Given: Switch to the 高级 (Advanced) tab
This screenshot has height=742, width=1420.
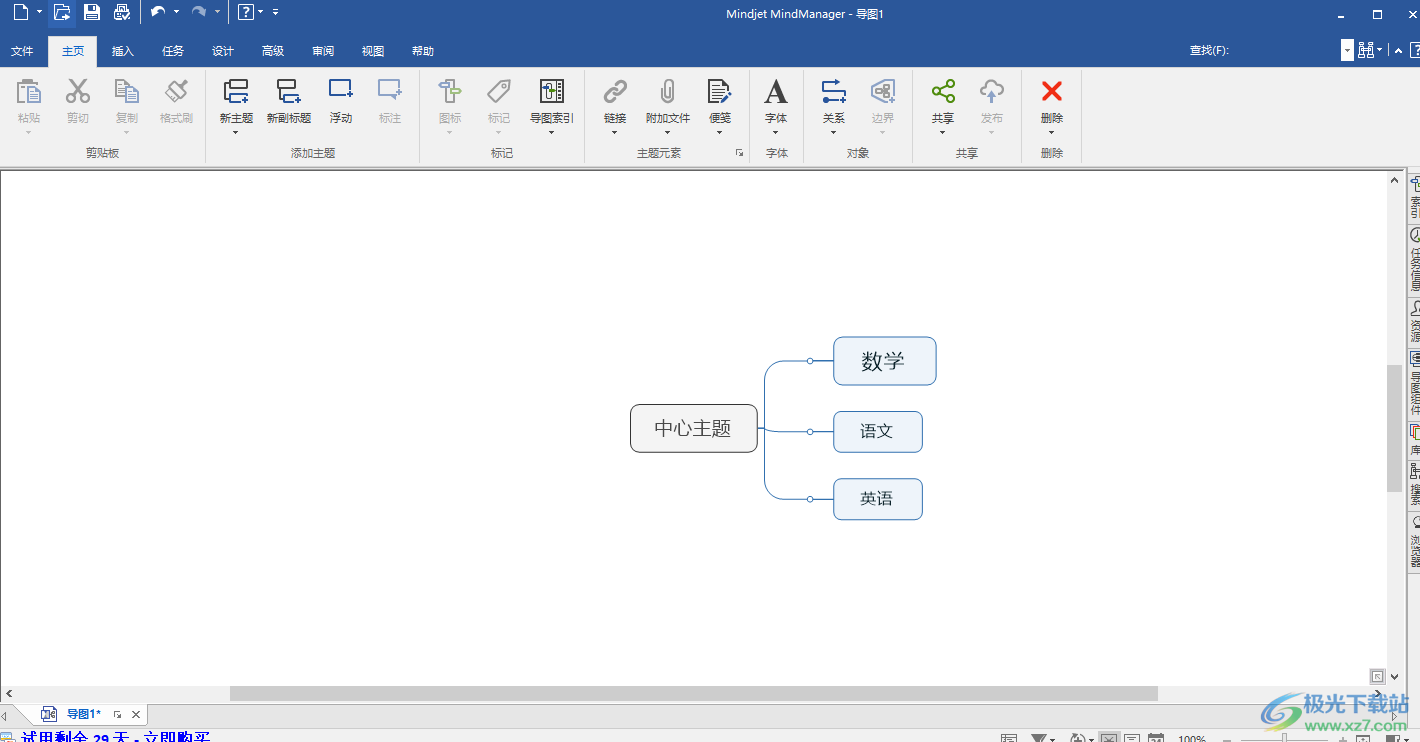Looking at the screenshot, I should click(x=273, y=51).
